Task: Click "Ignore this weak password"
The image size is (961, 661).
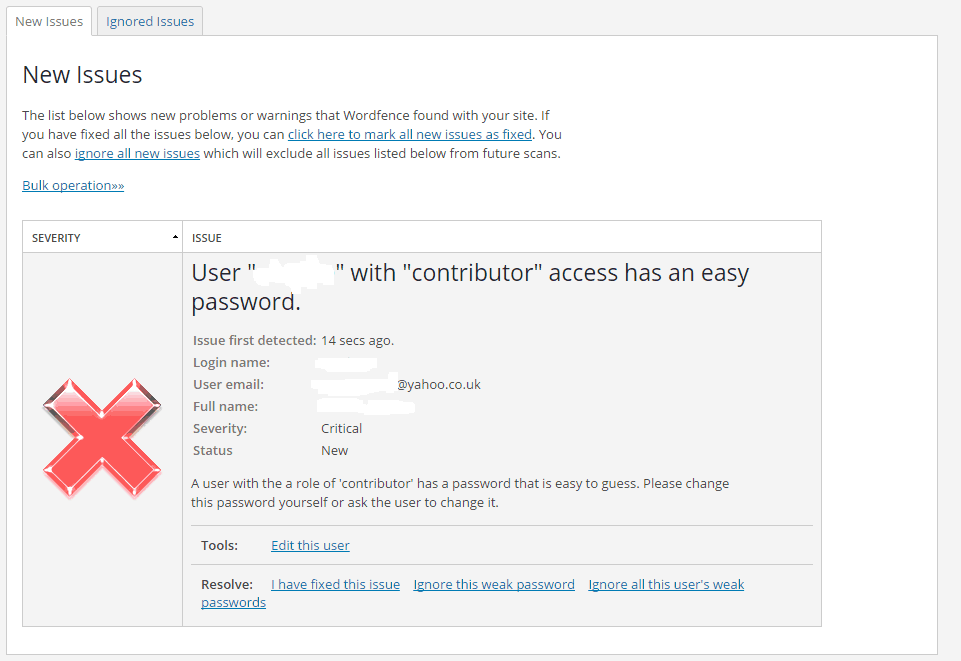Action: coord(493,584)
